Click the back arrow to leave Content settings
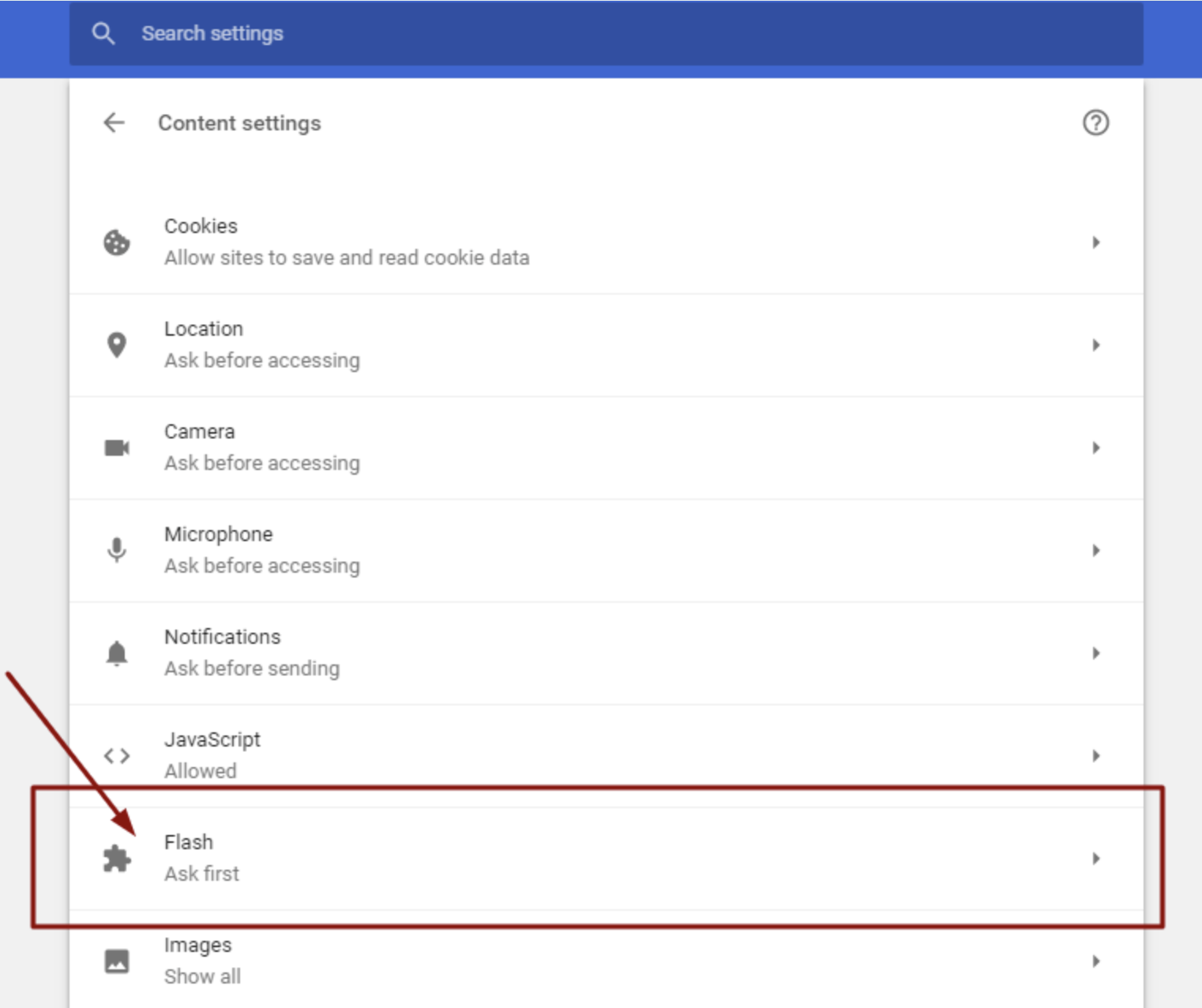Image resolution: width=1202 pixels, height=1008 pixels. [114, 123]
